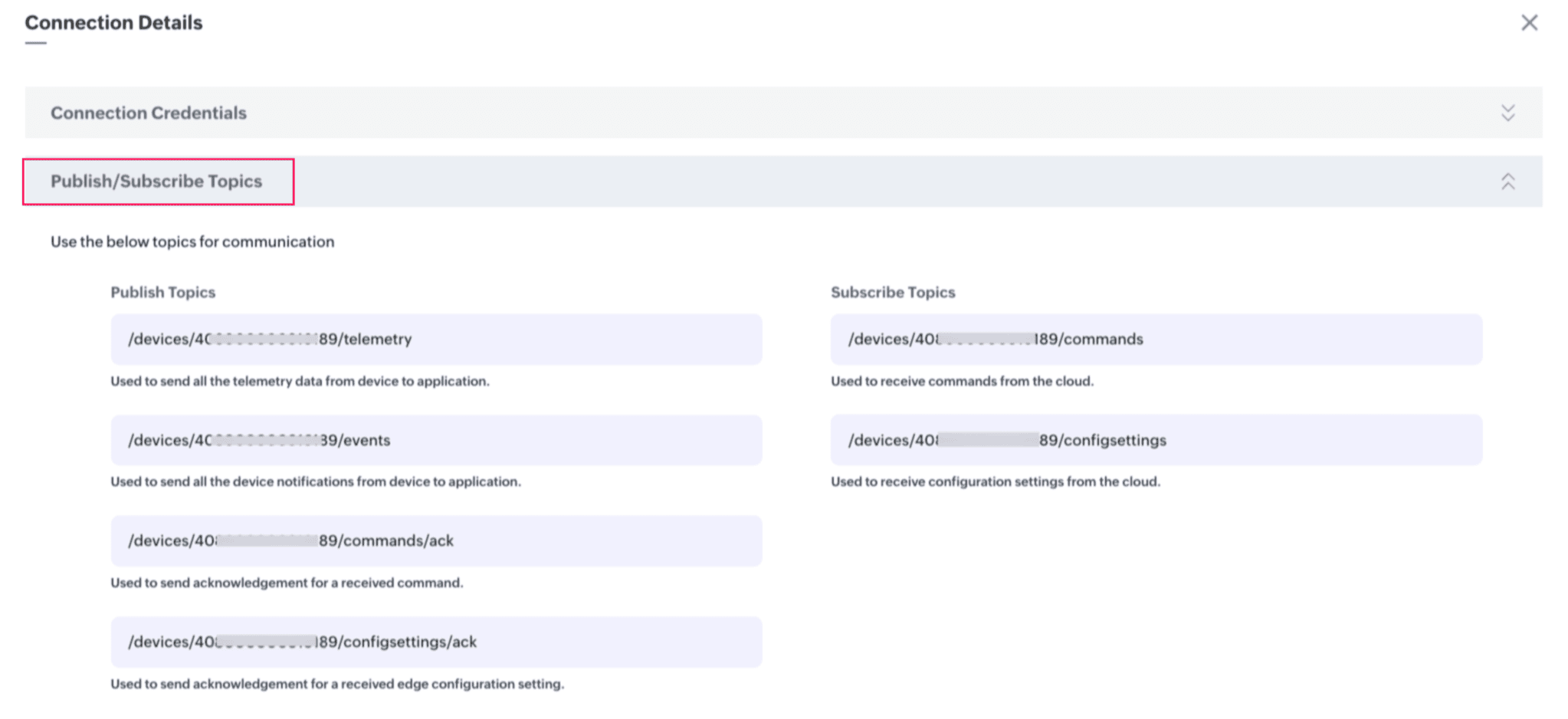
Task: Click the configsettings/ack publish topic field
Action: click(x=435, y=642)
